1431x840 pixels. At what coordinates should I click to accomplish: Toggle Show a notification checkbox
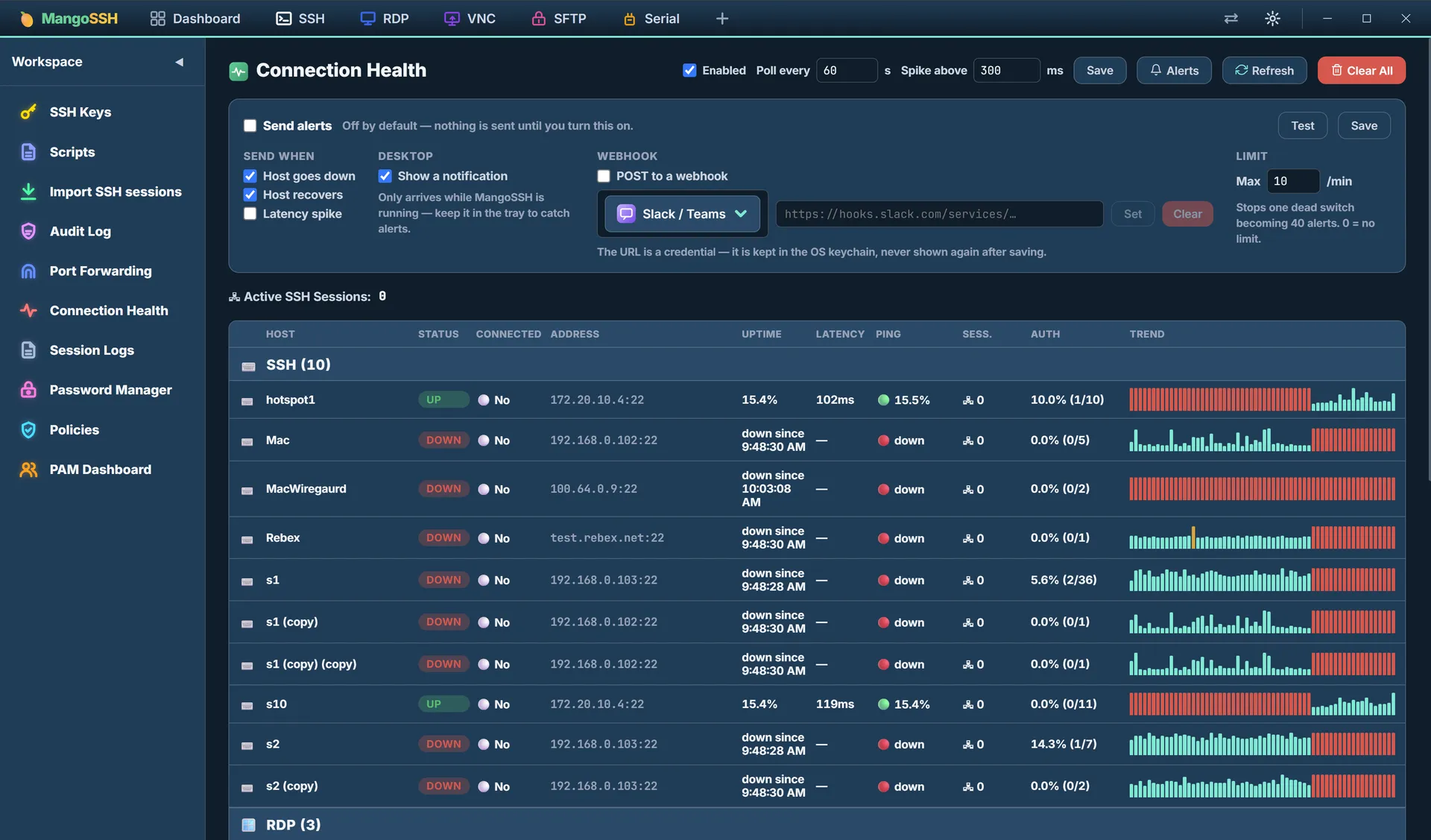tap(385, 176)
